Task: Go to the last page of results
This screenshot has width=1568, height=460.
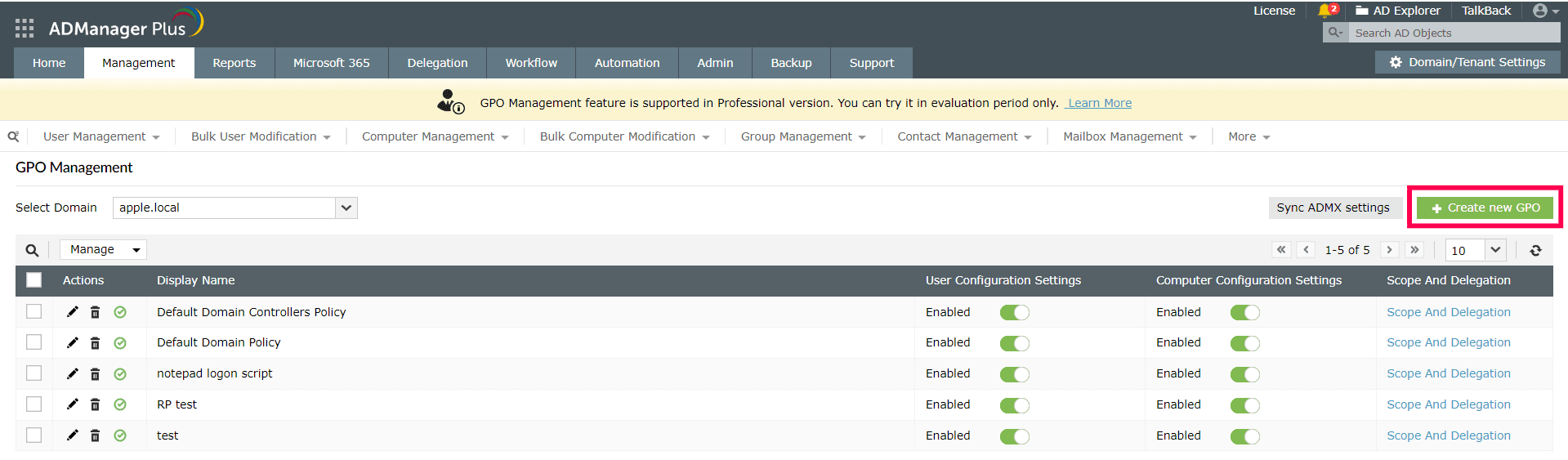Action: pyautogui.click(x=1415, y=250)
